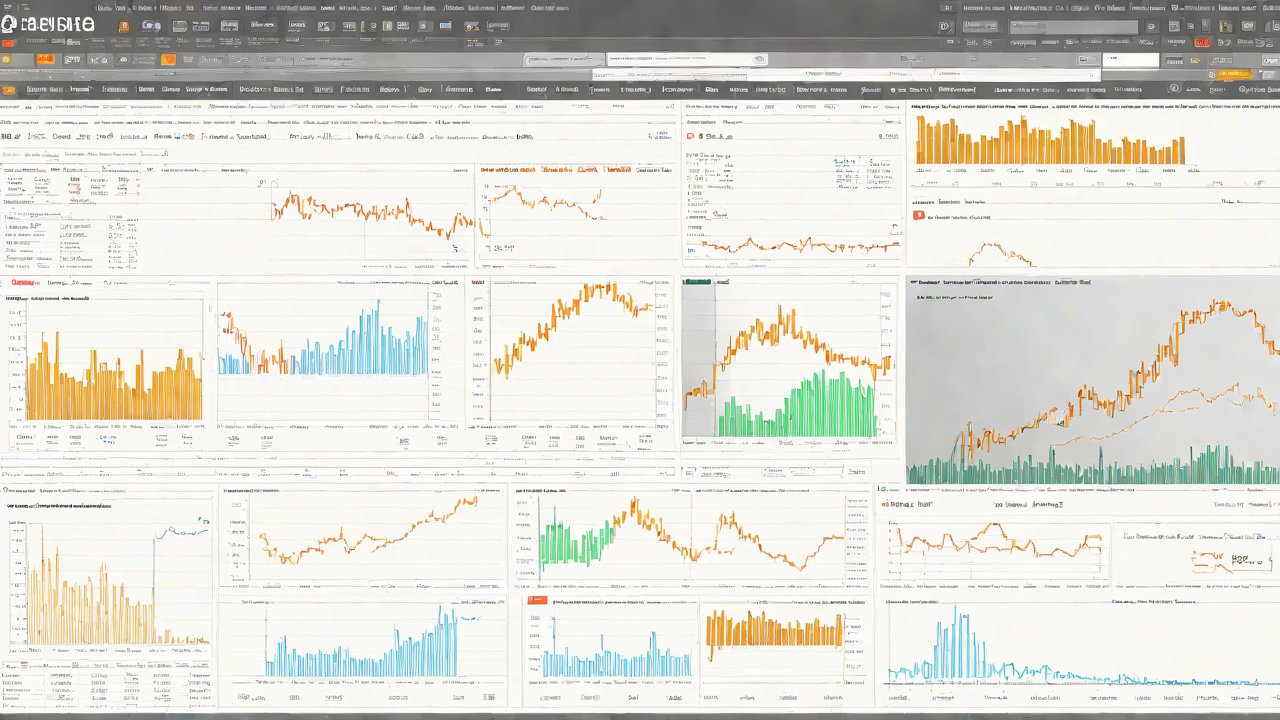Click the red tag icon above the bottom-center blue bar chart
Image resolution: width=1280 pixels, height=720 pixels.
537,601
